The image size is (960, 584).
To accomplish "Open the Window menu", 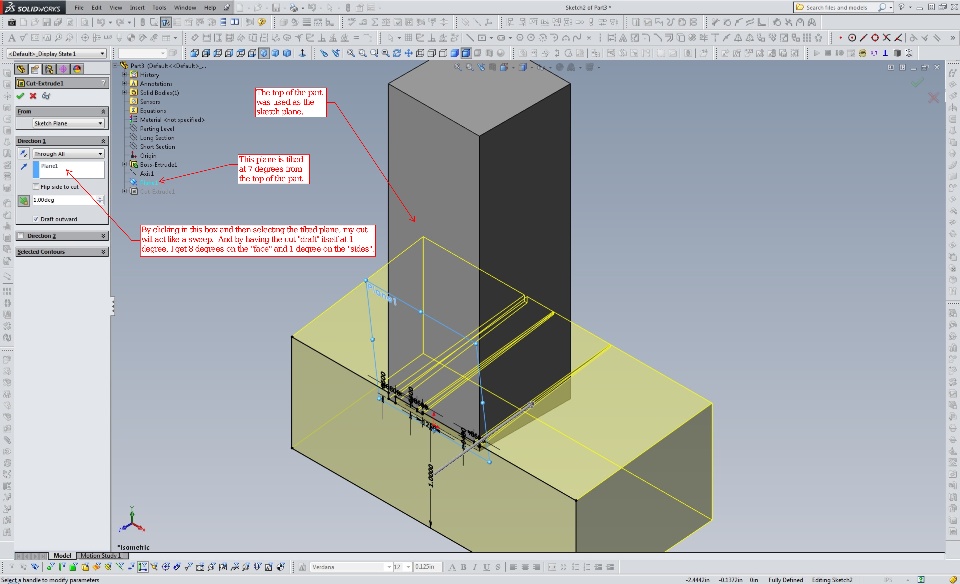I will pos(185,8).
